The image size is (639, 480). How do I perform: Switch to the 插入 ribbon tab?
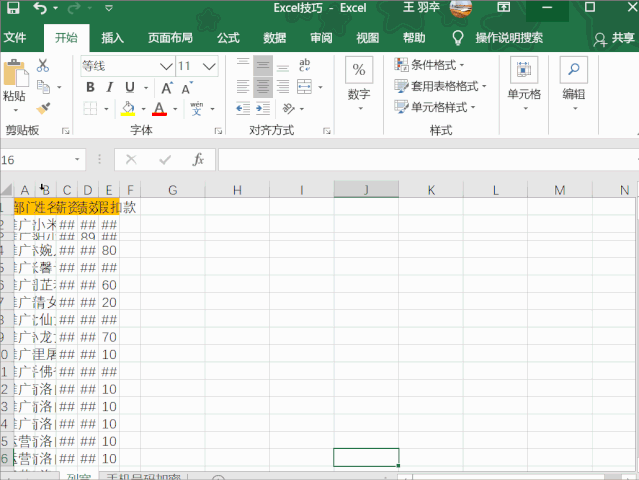pyautogui.click(x=112, y=38)
